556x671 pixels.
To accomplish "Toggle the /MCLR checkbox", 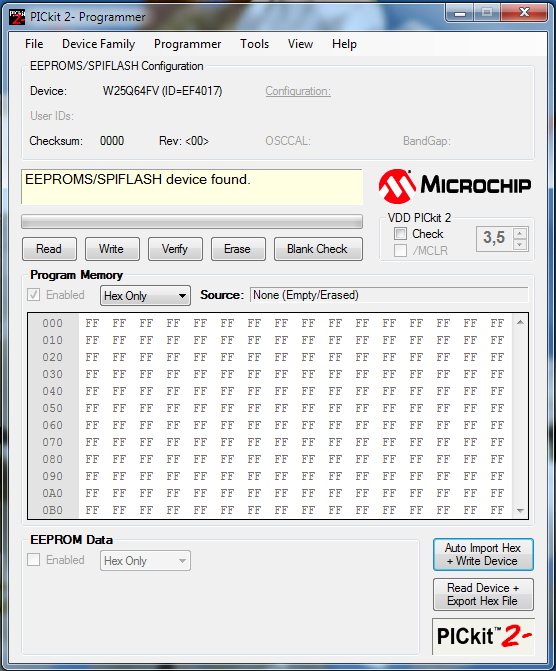I will click(x=400, y=250).
